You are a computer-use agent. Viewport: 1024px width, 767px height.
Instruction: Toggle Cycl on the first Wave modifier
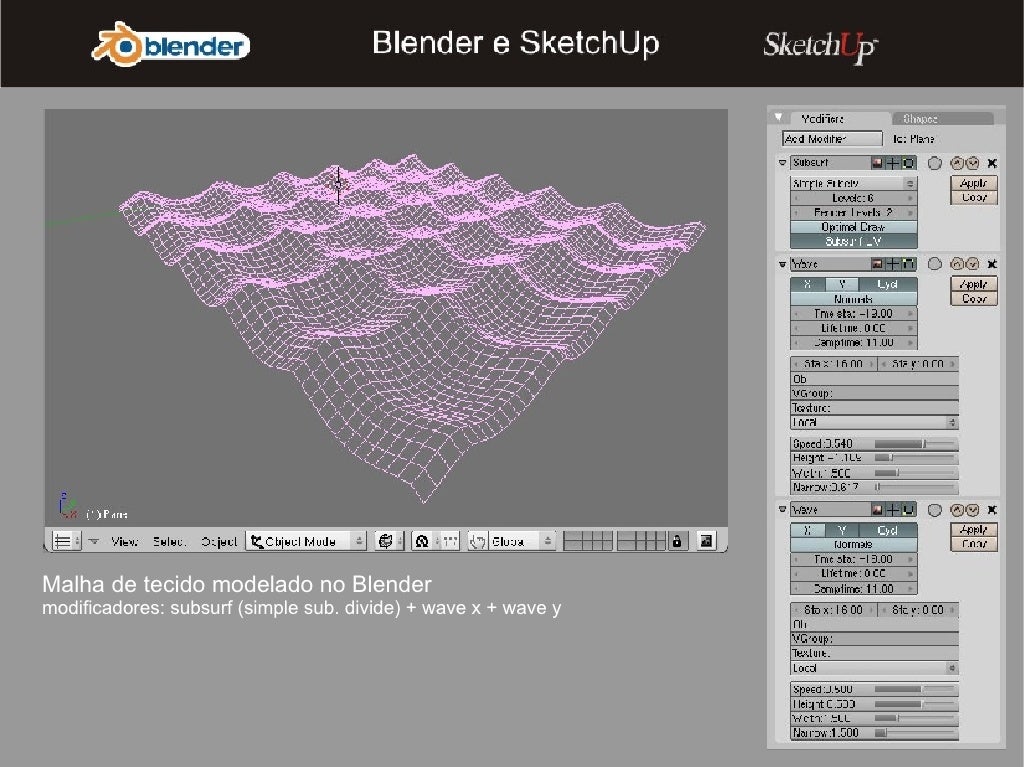pos(888,284)
